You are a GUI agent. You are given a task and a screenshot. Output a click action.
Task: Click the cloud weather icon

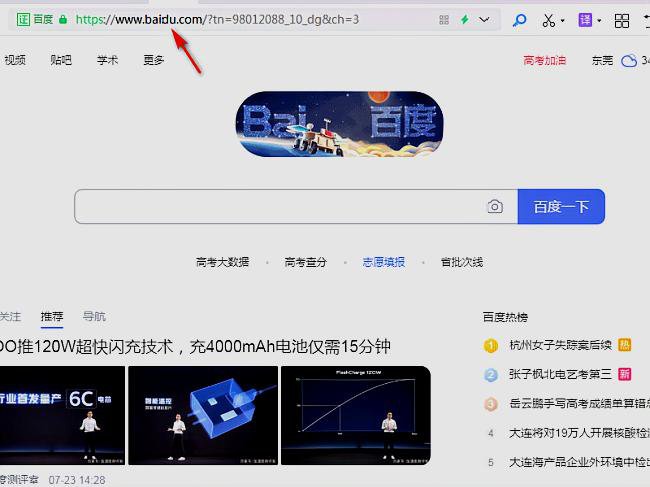click(x=629, y=61)
